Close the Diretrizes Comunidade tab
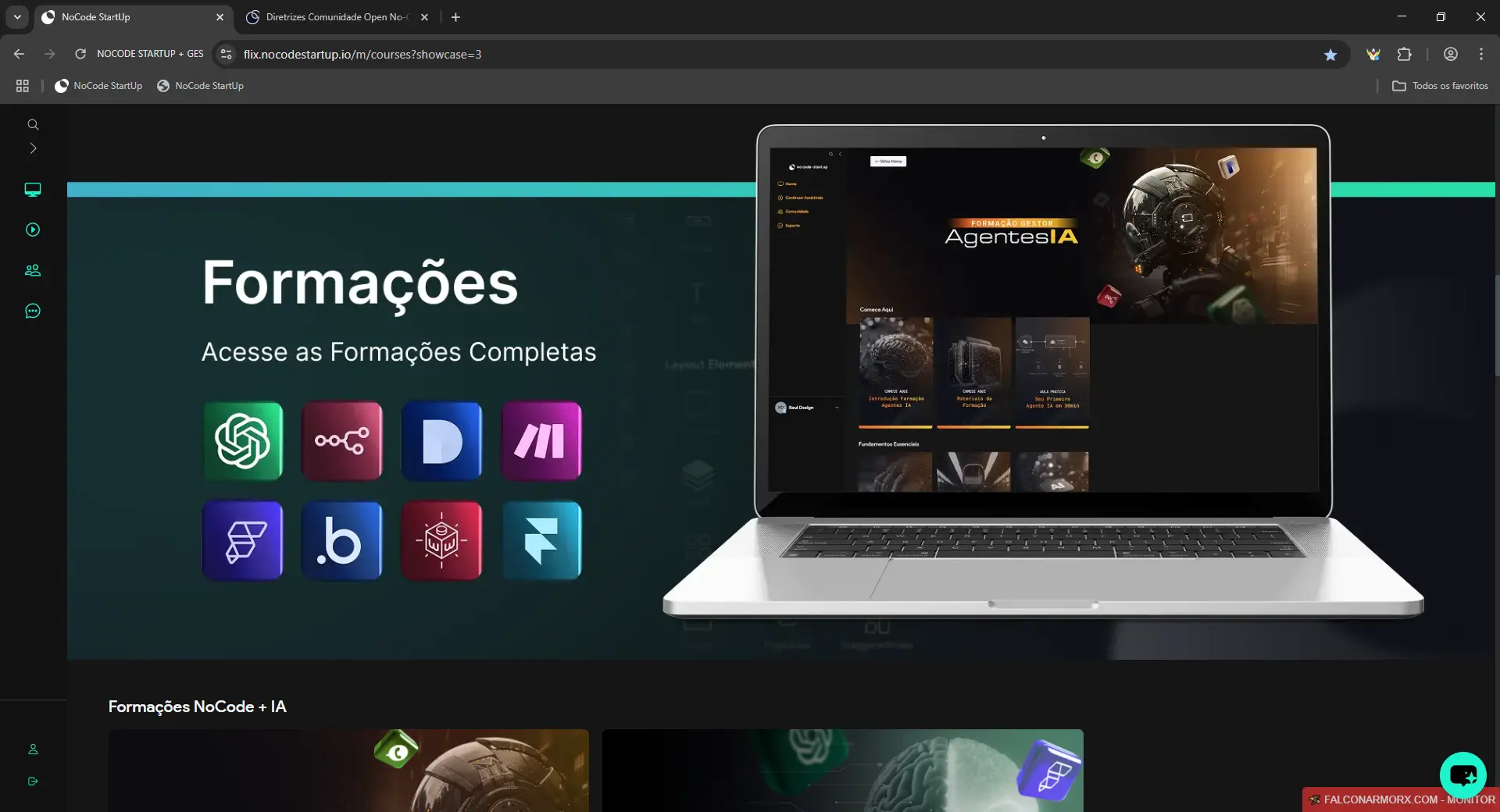The height and width of the screenshot is (812, 1500). pyautogui.click(x=424, y=17)
